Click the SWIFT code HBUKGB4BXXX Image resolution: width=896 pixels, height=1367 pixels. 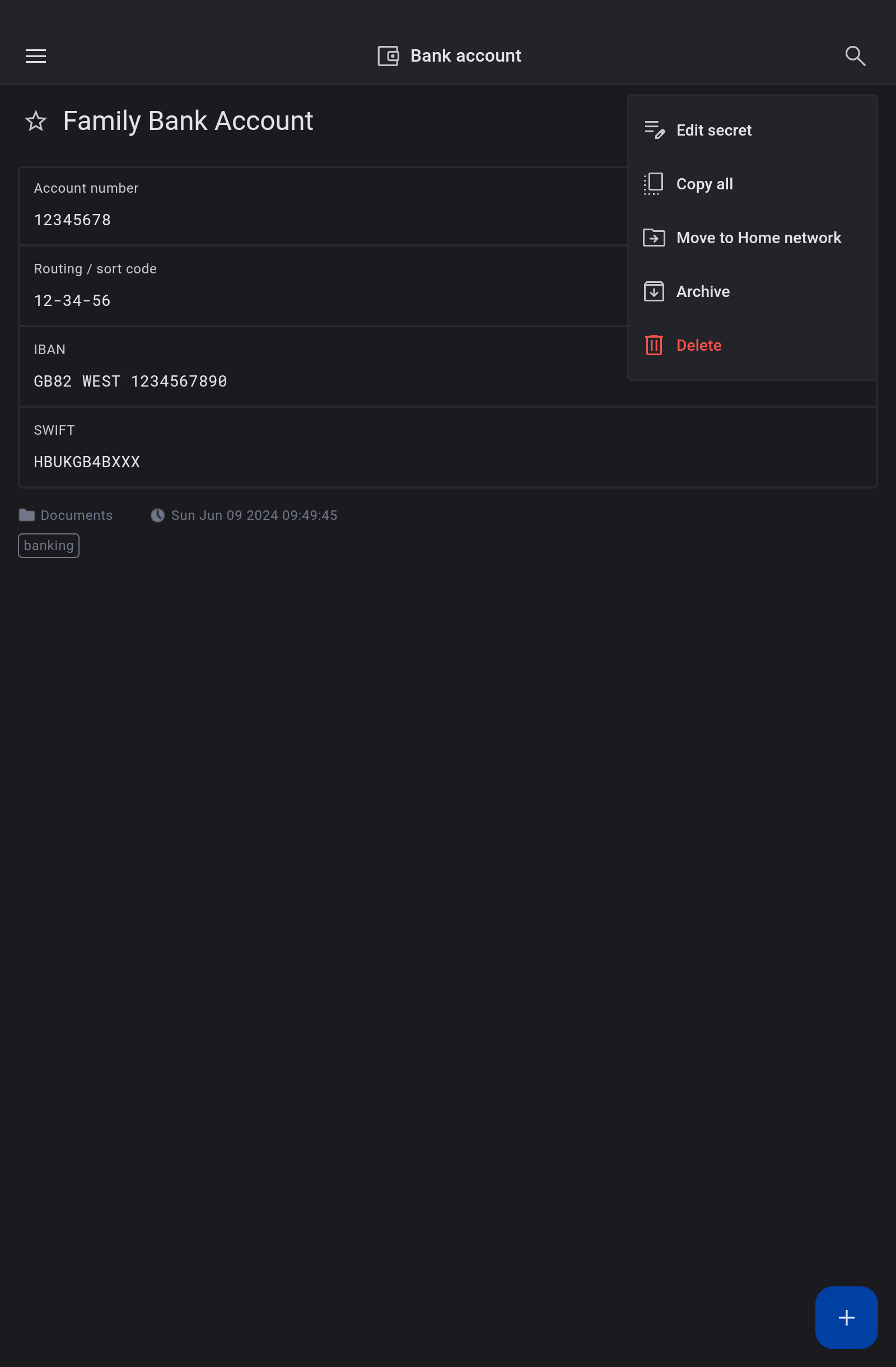[87, 462]
